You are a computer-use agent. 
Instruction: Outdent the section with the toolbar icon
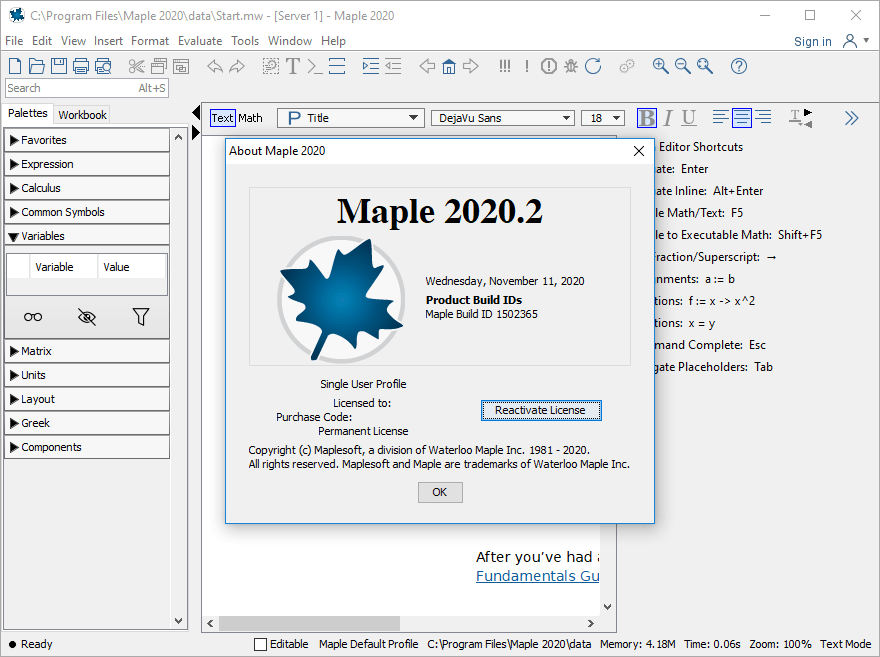click(x=393, y=66)
